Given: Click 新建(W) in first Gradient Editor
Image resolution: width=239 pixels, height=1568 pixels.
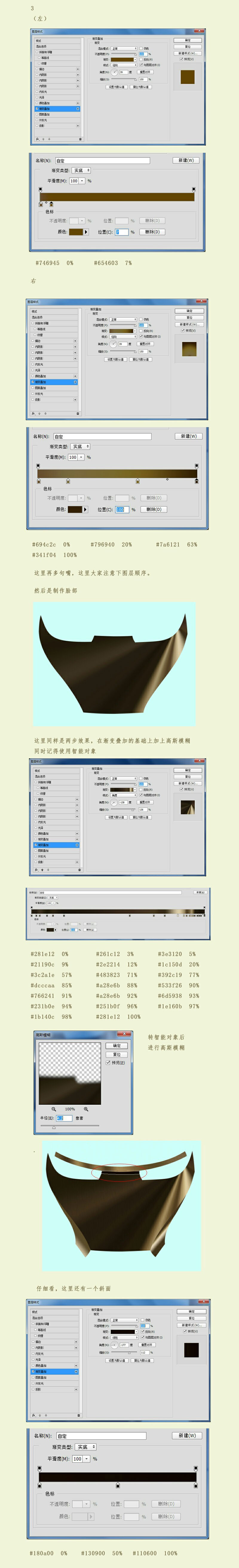Looking at the screenshot, I should [186, 160].
